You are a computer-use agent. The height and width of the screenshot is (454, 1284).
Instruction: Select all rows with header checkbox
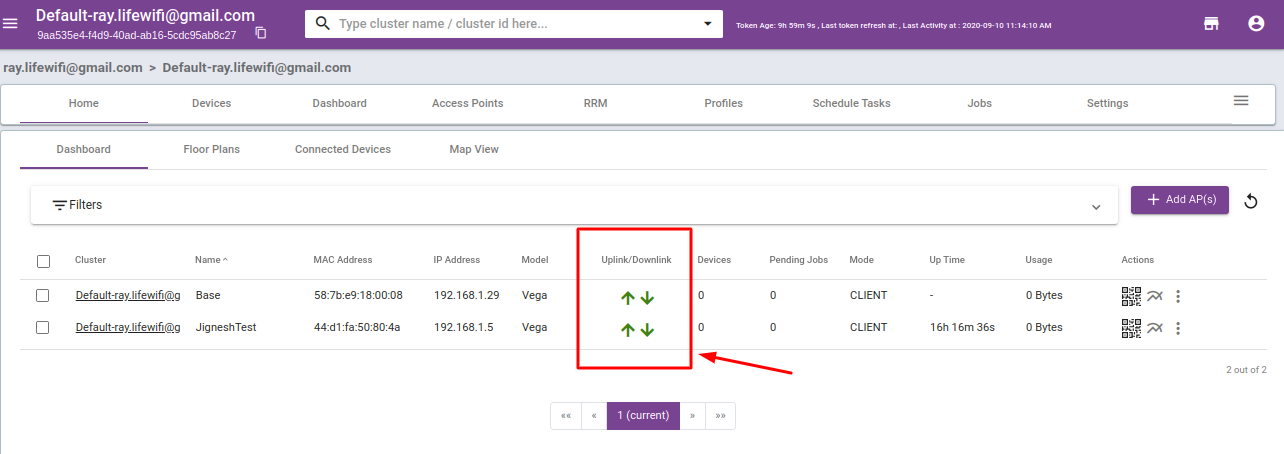coord(43,261)
